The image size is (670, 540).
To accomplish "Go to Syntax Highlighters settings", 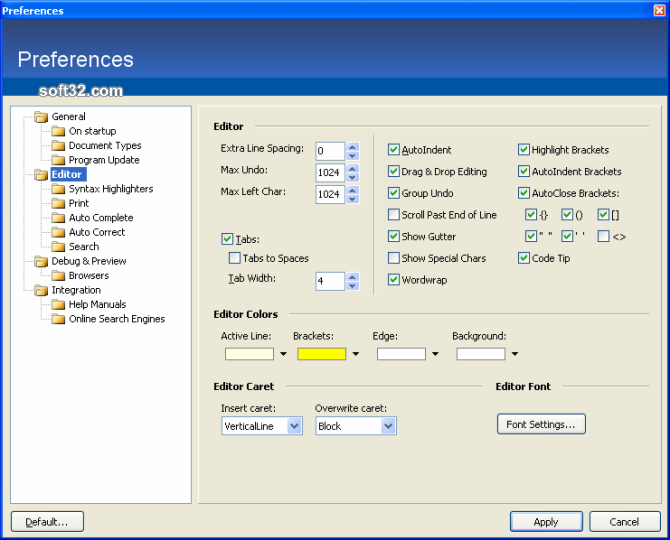I will (111, 189).
